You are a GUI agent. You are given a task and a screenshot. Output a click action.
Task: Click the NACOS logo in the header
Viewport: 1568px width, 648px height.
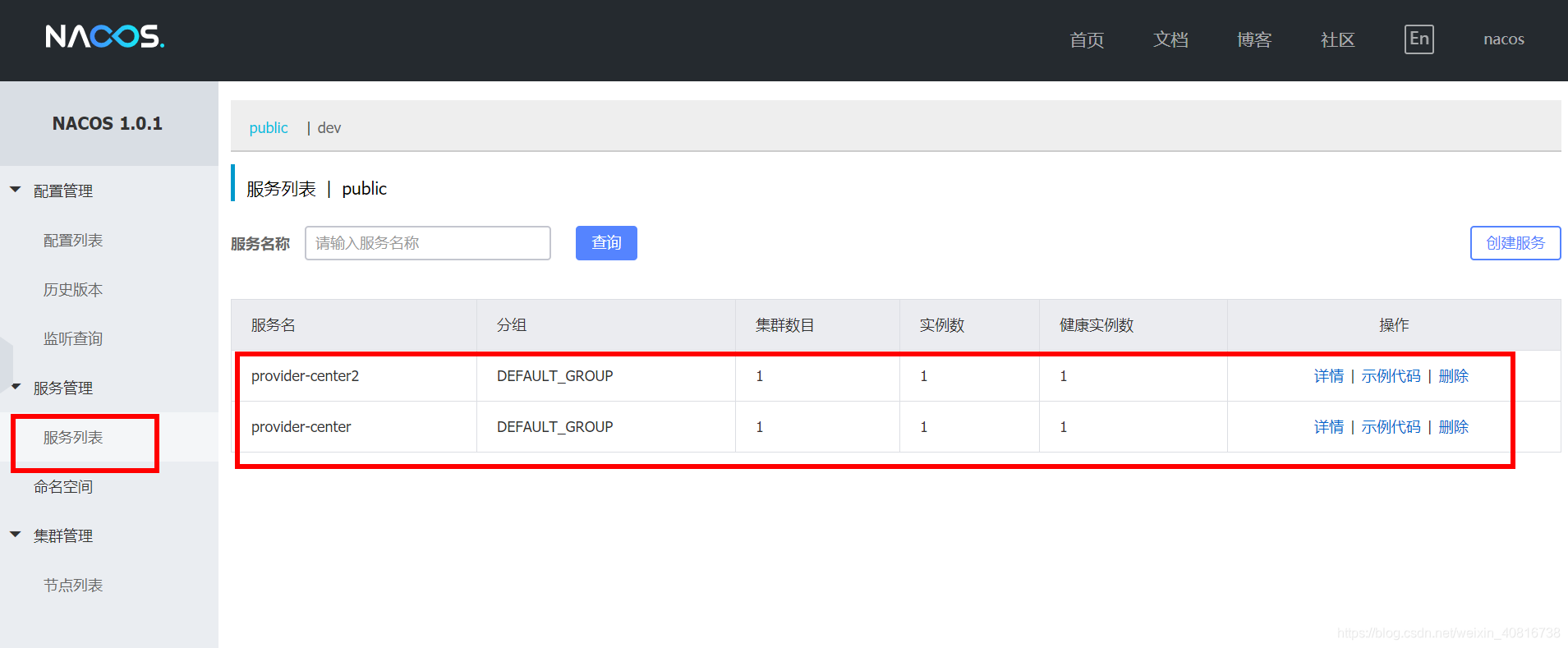[x=104, y=36]
